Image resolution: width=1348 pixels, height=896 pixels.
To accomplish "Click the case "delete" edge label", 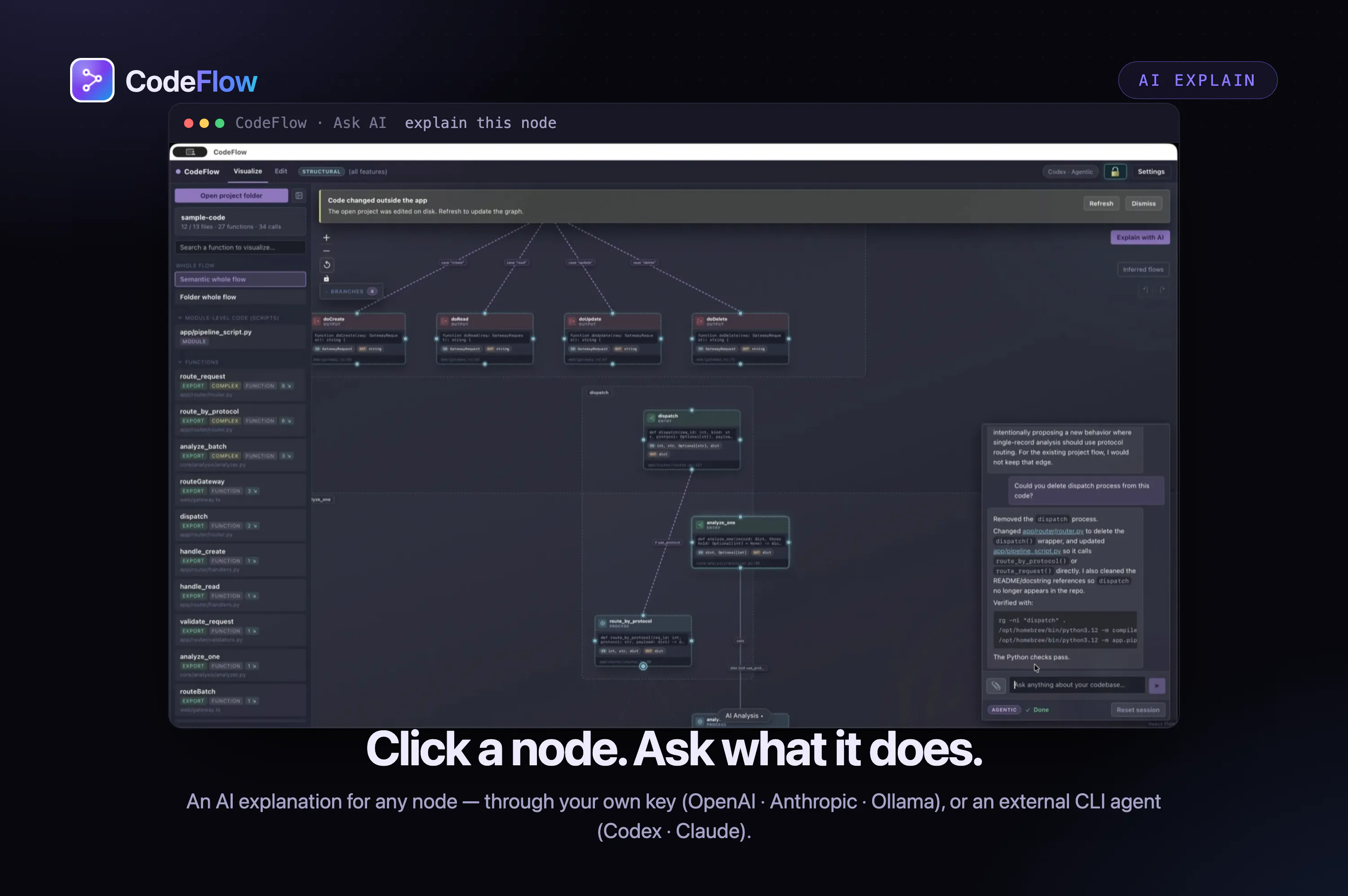I will 644,262.
